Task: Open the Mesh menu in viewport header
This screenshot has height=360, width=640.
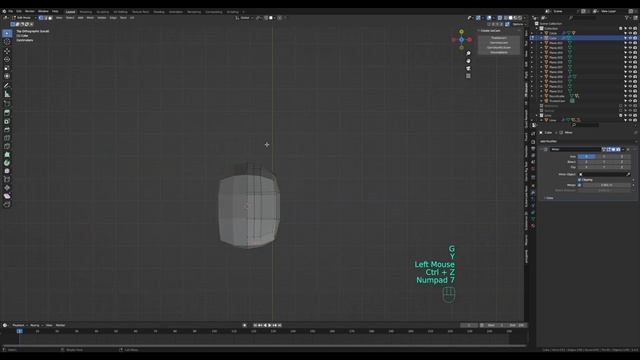Action: pos(90,18)
